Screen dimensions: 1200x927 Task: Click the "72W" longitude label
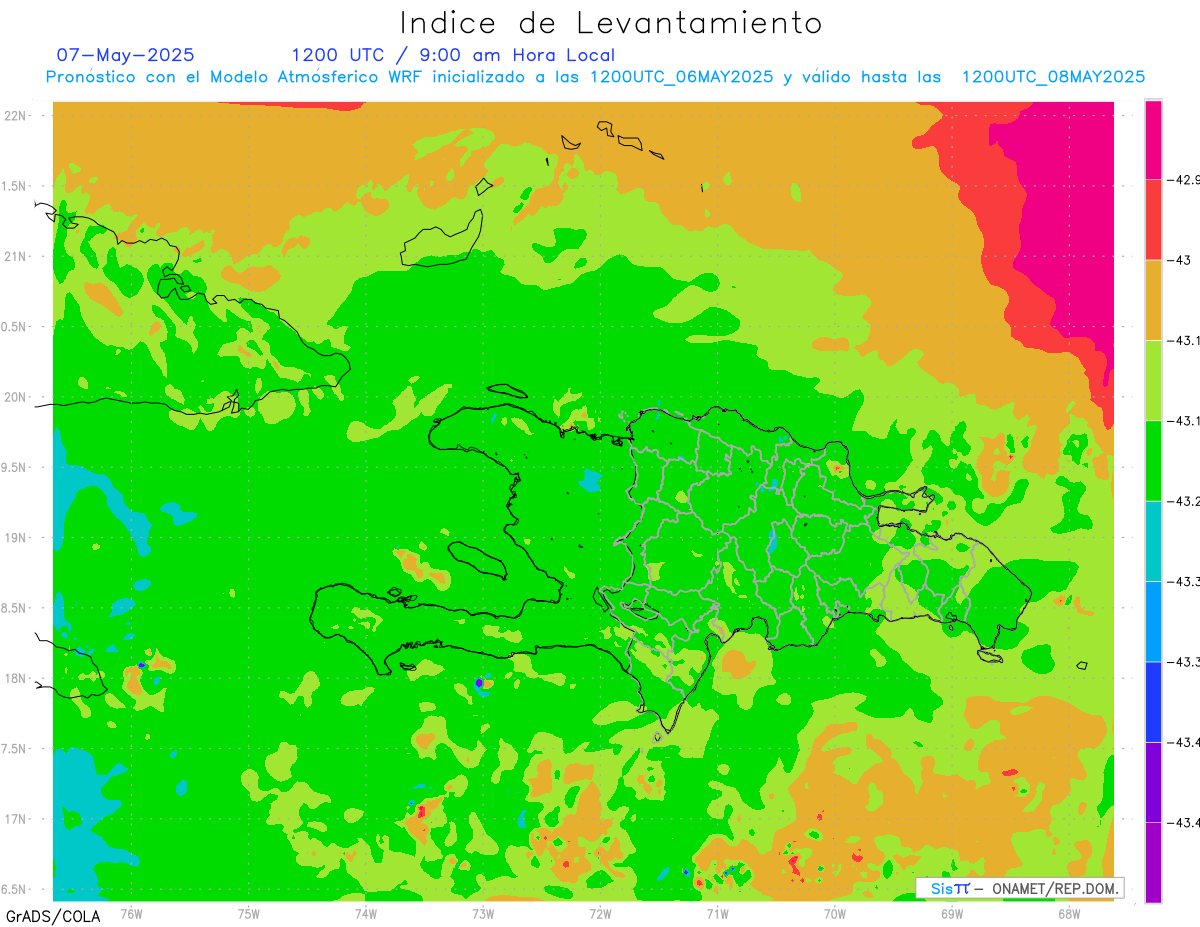[600, 913]
